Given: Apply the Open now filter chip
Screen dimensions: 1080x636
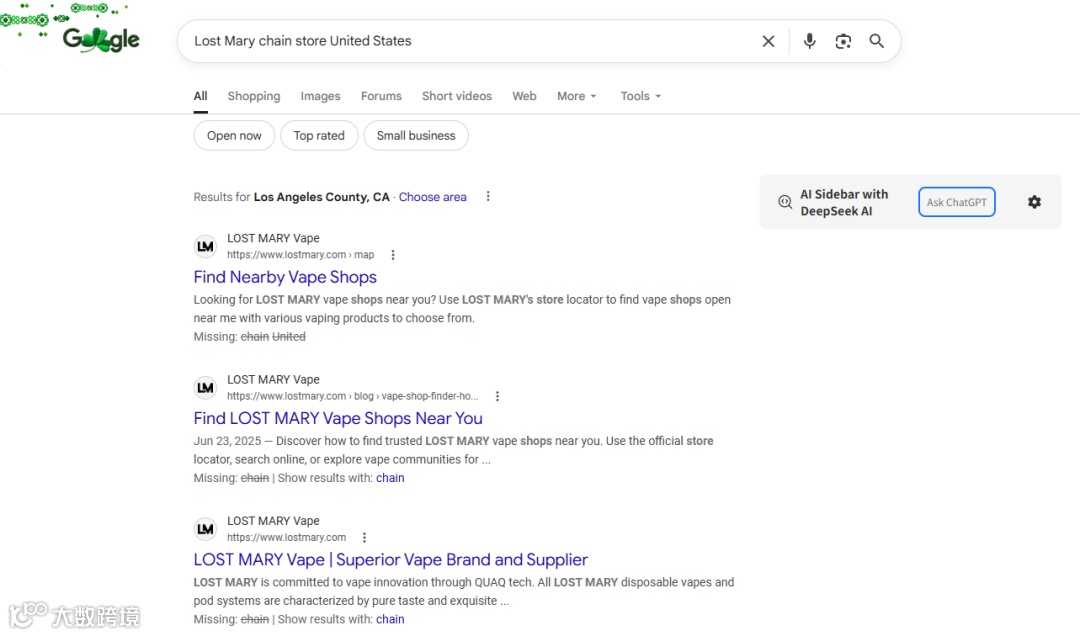Looking at the screenshot, I should pyautogui.click(x=234, y=136).
